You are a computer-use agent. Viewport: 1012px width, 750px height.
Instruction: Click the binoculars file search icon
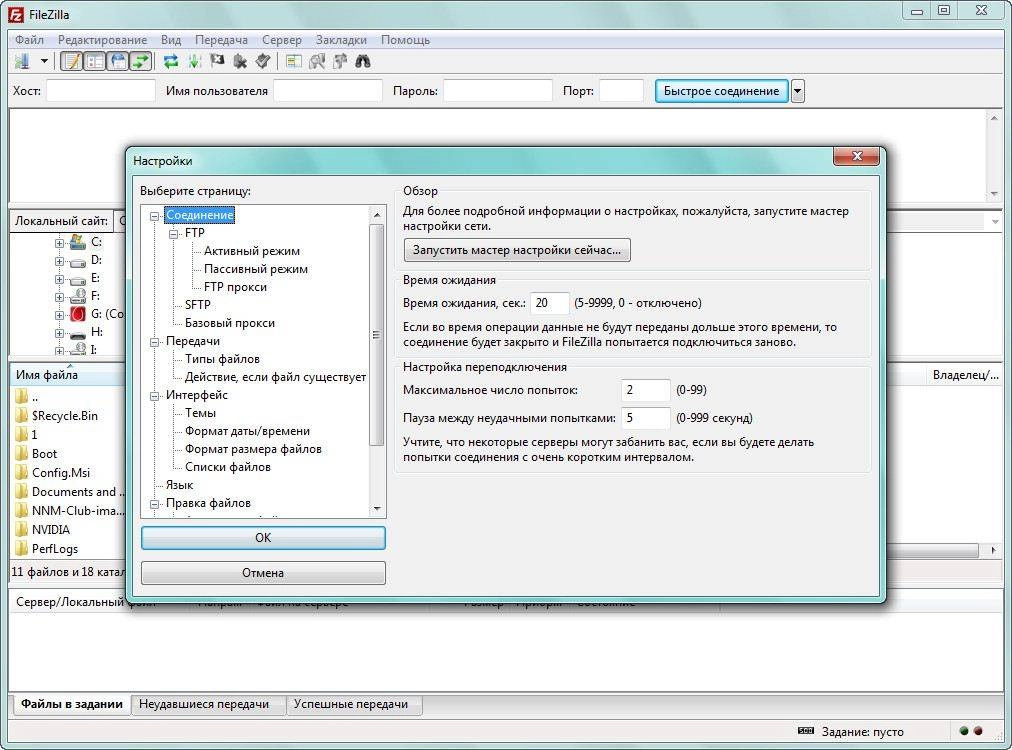pos(363,61)
